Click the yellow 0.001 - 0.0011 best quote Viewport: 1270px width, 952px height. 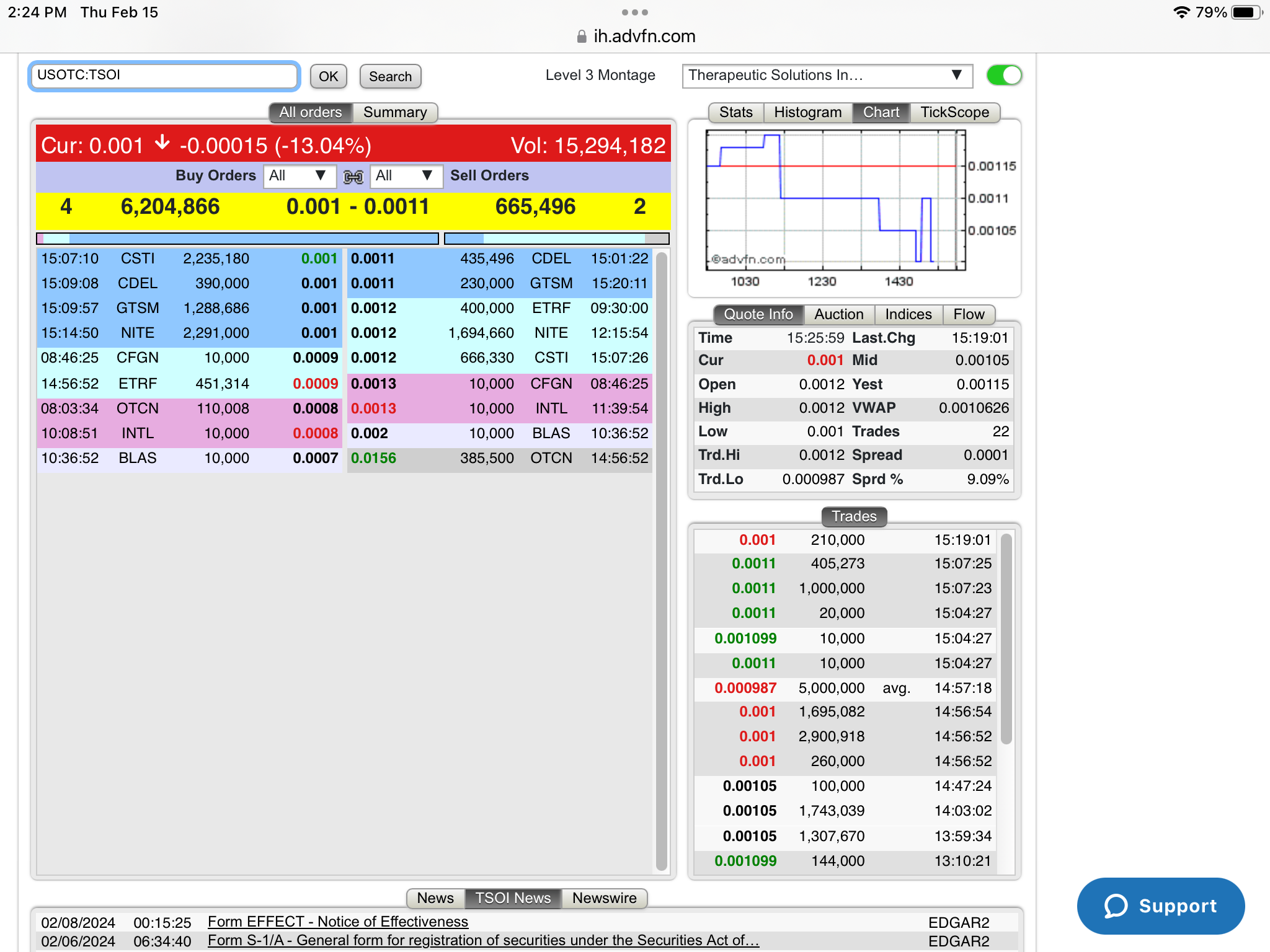358,206
